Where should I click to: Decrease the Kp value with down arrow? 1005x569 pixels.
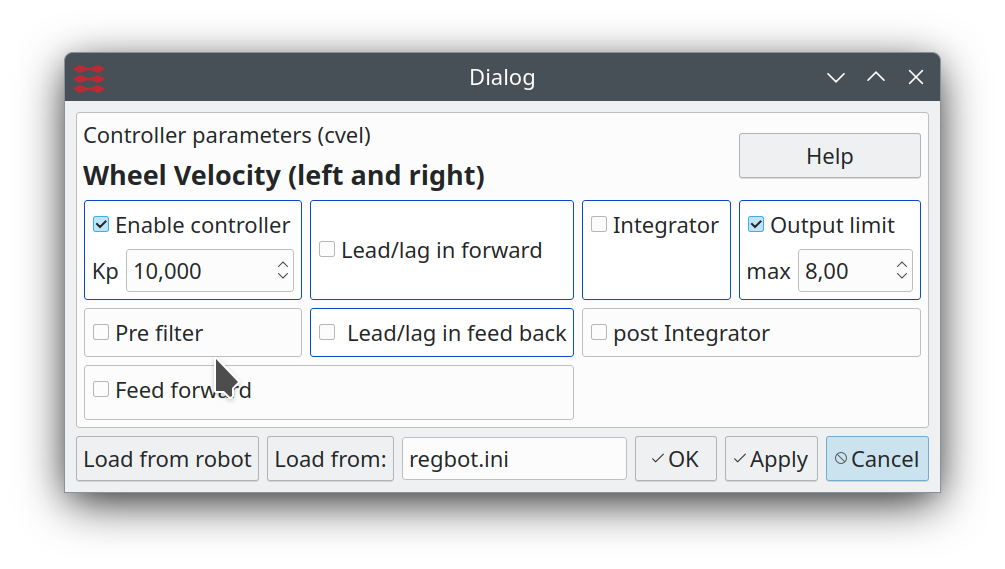tap(283, 277)
